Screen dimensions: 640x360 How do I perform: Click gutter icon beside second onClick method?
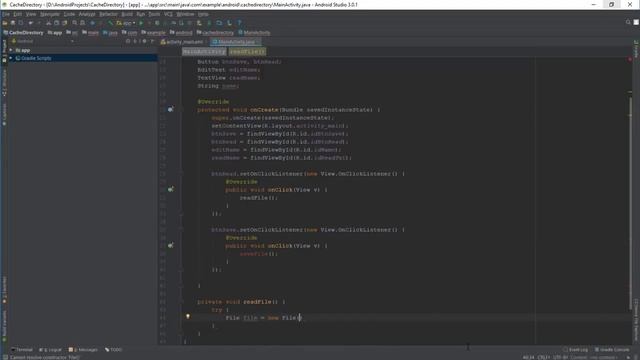pos(171,245)
